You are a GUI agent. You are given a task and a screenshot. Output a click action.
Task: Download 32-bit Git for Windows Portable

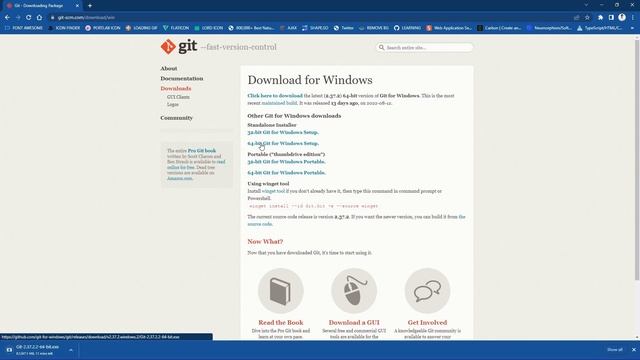tap(286, 162)
